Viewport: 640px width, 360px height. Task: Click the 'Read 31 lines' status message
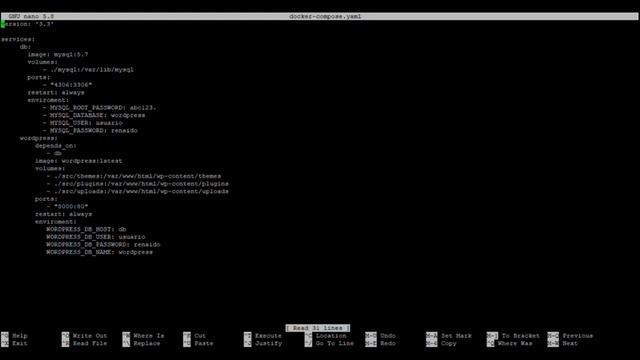[x=318, y=328]
